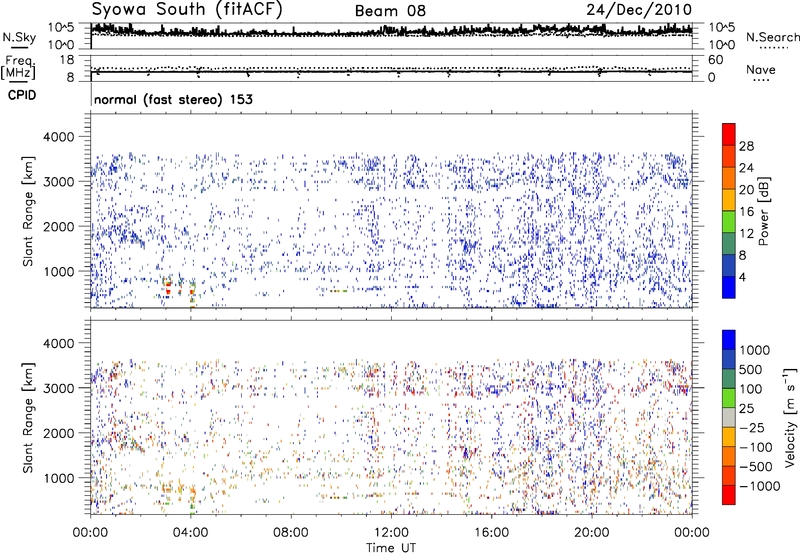Select the green 25–100 velocity colorbar segment
The image size is (800, 554).
729,398
